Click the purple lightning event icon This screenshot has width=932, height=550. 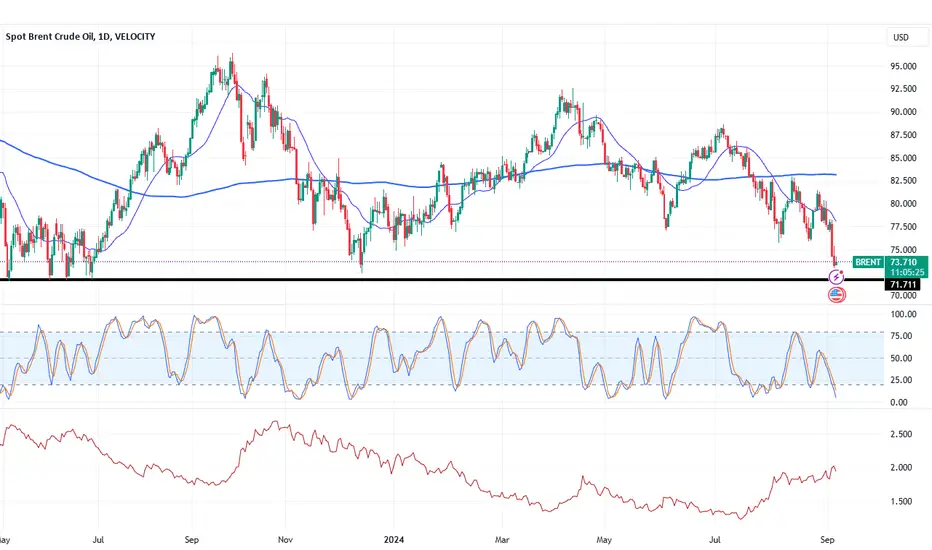coord(836,277)
